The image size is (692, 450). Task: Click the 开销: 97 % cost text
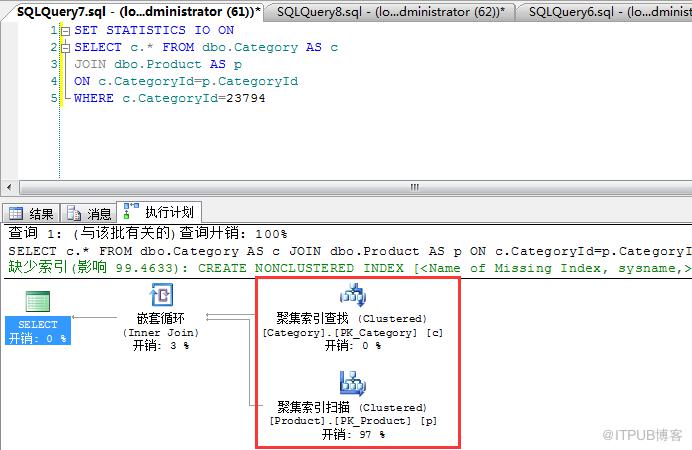click(x=353, y=435)
